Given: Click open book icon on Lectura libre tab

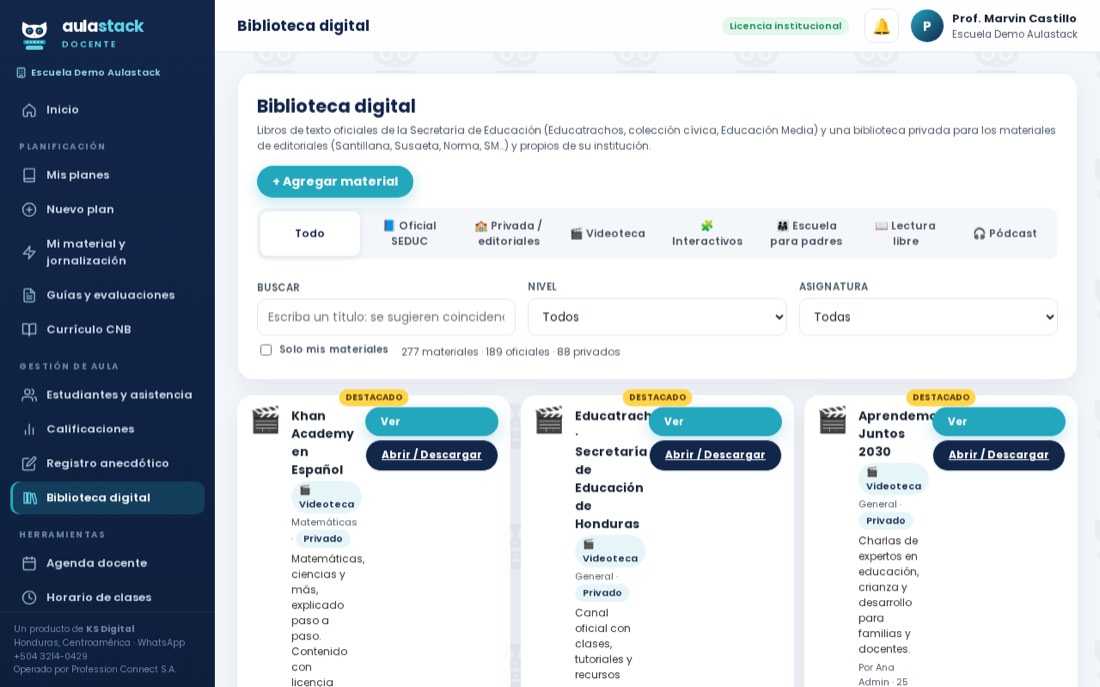Looking at the screenshot, I should pos(881,226).
